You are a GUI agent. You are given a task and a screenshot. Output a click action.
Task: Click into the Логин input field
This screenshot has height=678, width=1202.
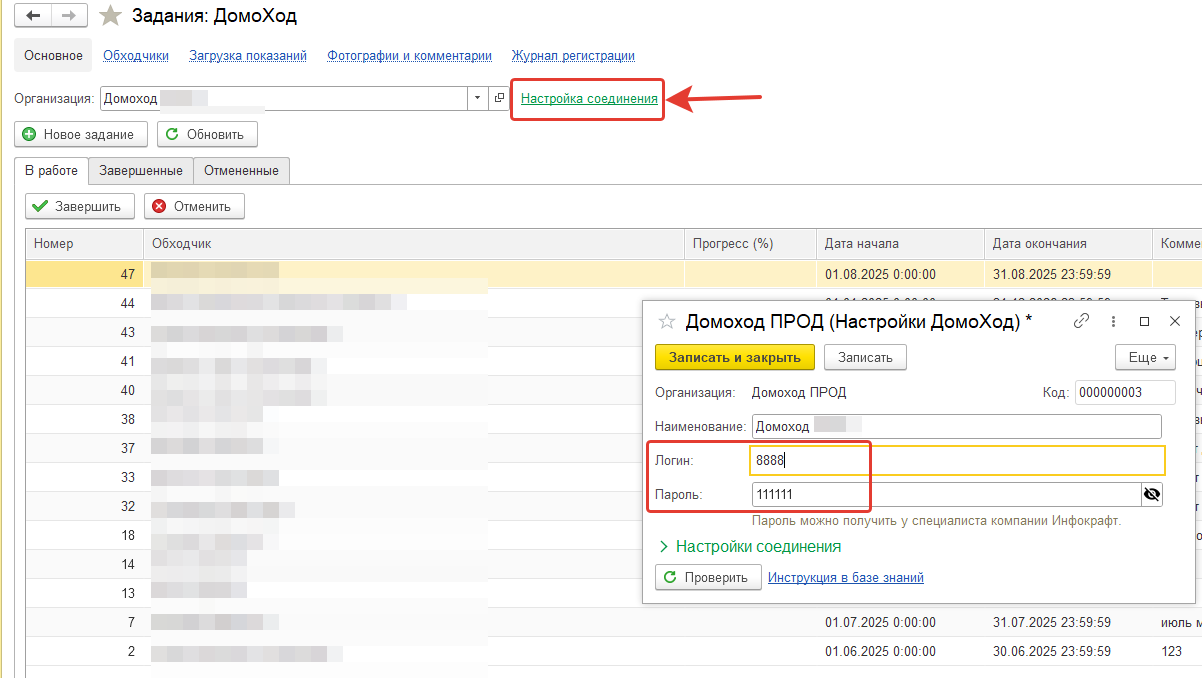[956, 460]
